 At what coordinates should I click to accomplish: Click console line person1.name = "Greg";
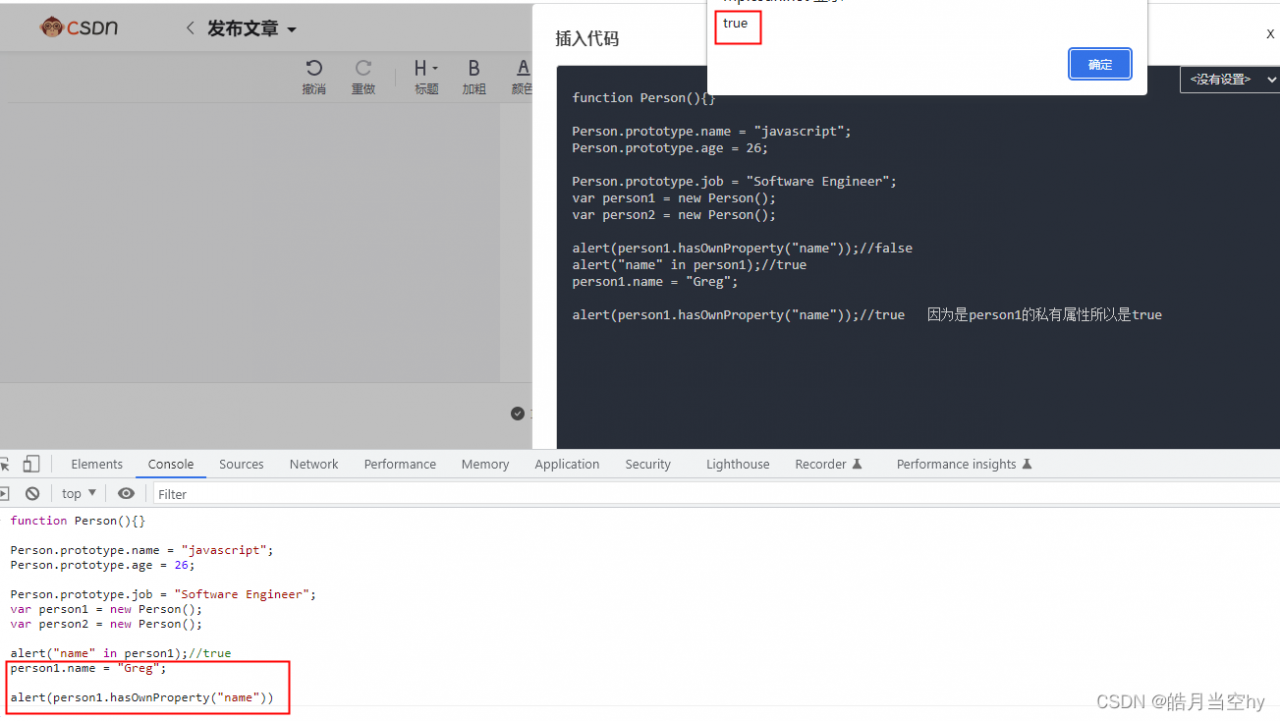point(88,668)
